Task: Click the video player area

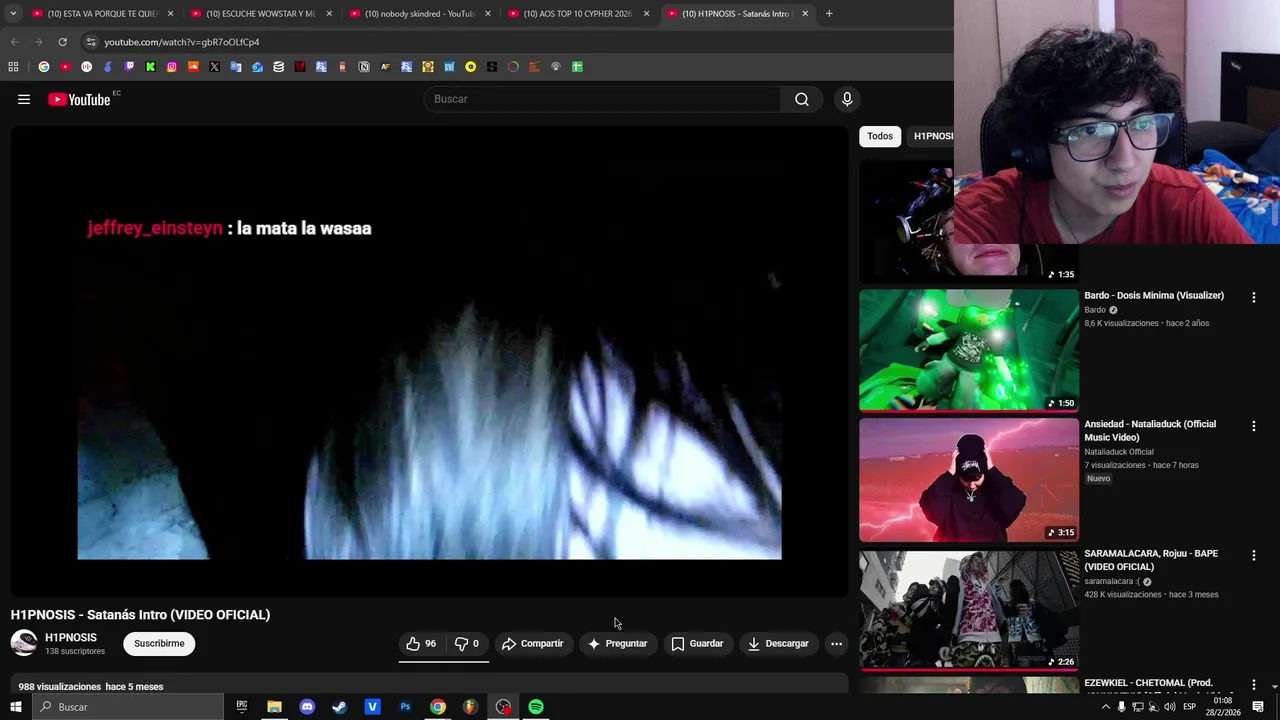Action: pos(429,362)
